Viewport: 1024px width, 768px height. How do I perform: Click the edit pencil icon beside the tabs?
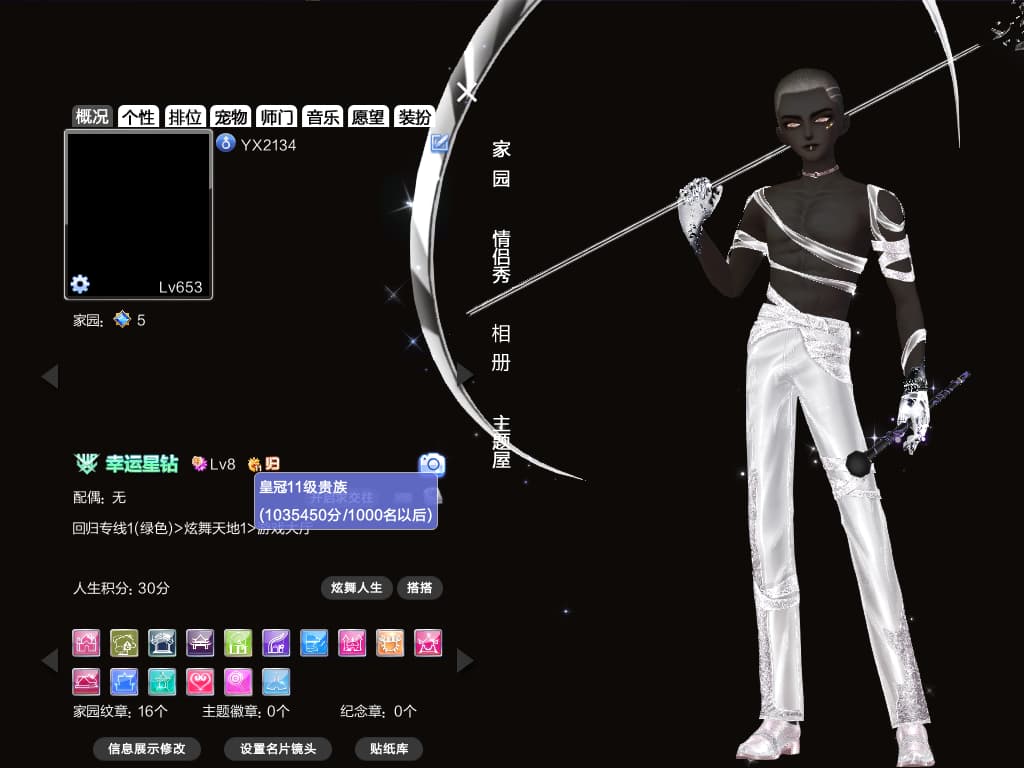point(438,144)
